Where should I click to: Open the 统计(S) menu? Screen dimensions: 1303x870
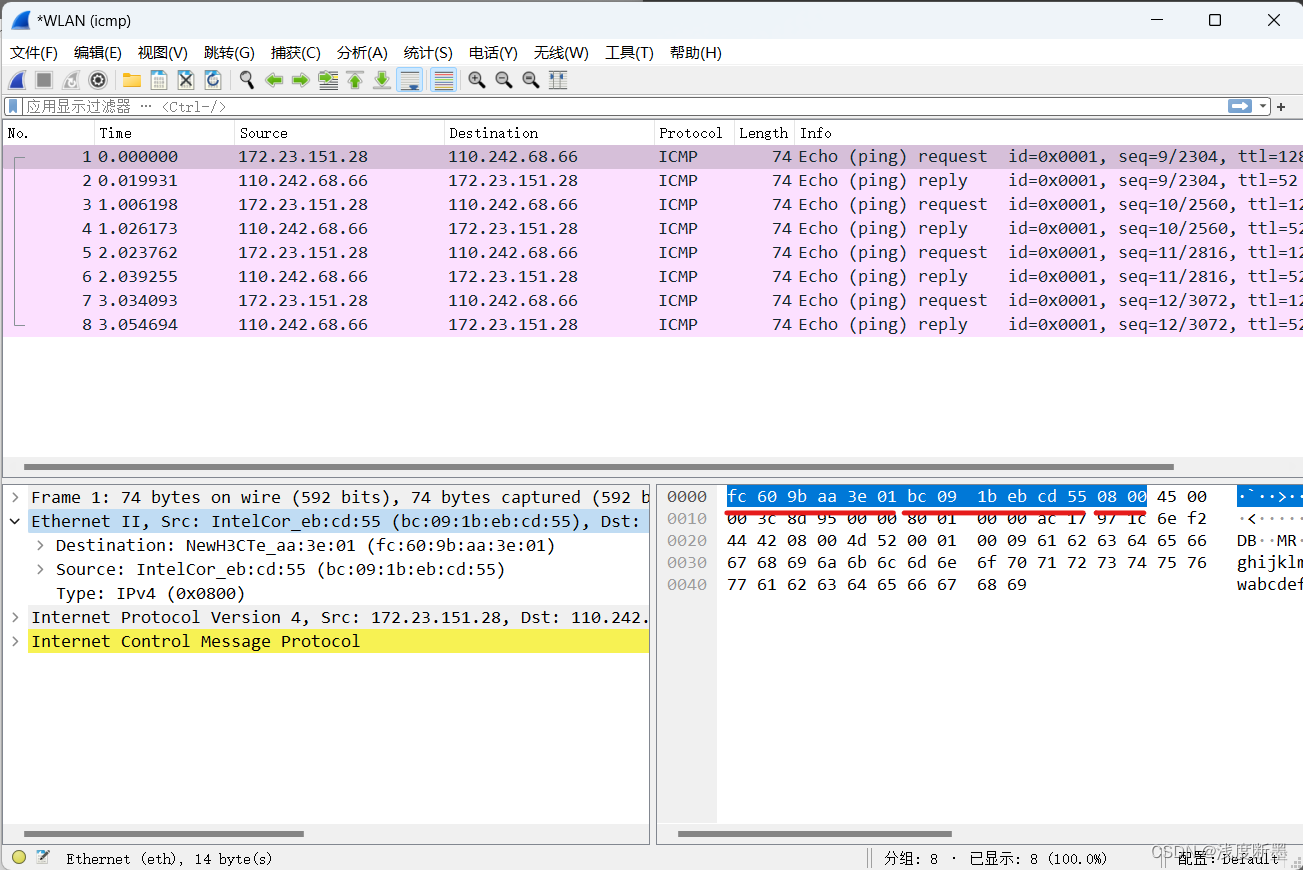428,53
